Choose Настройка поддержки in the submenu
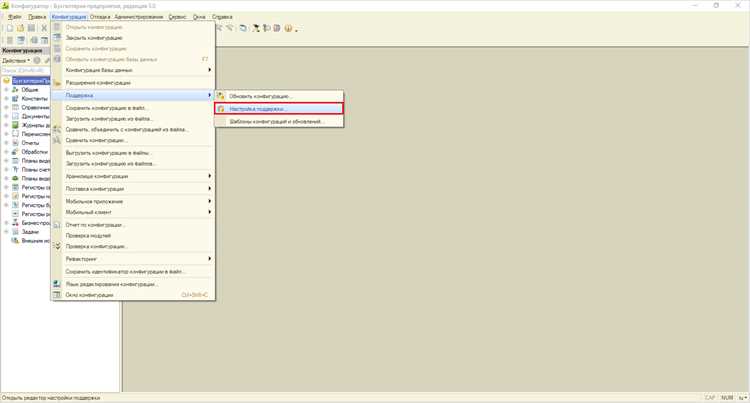Viewport: 750px width, 403px height. coord(279,109)
